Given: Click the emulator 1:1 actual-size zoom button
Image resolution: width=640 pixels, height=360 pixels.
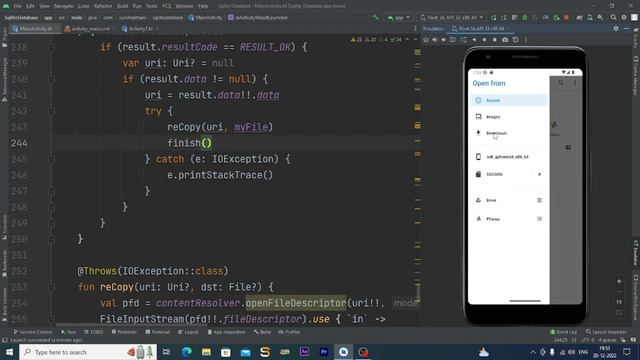Looking at the screenshot, I should (619, 302).
